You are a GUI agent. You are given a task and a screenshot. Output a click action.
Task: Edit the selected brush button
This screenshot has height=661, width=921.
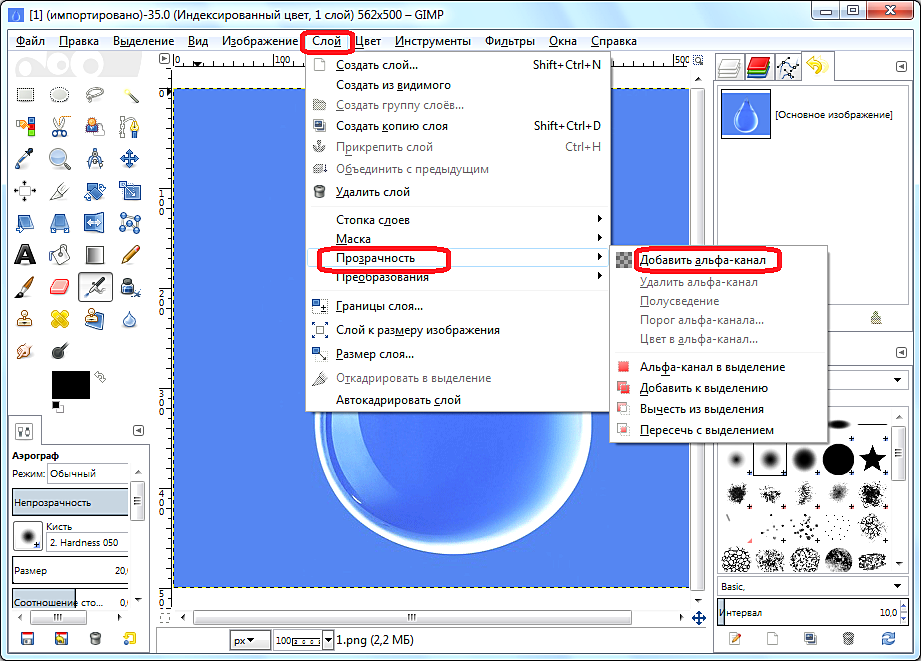[734, 639]
